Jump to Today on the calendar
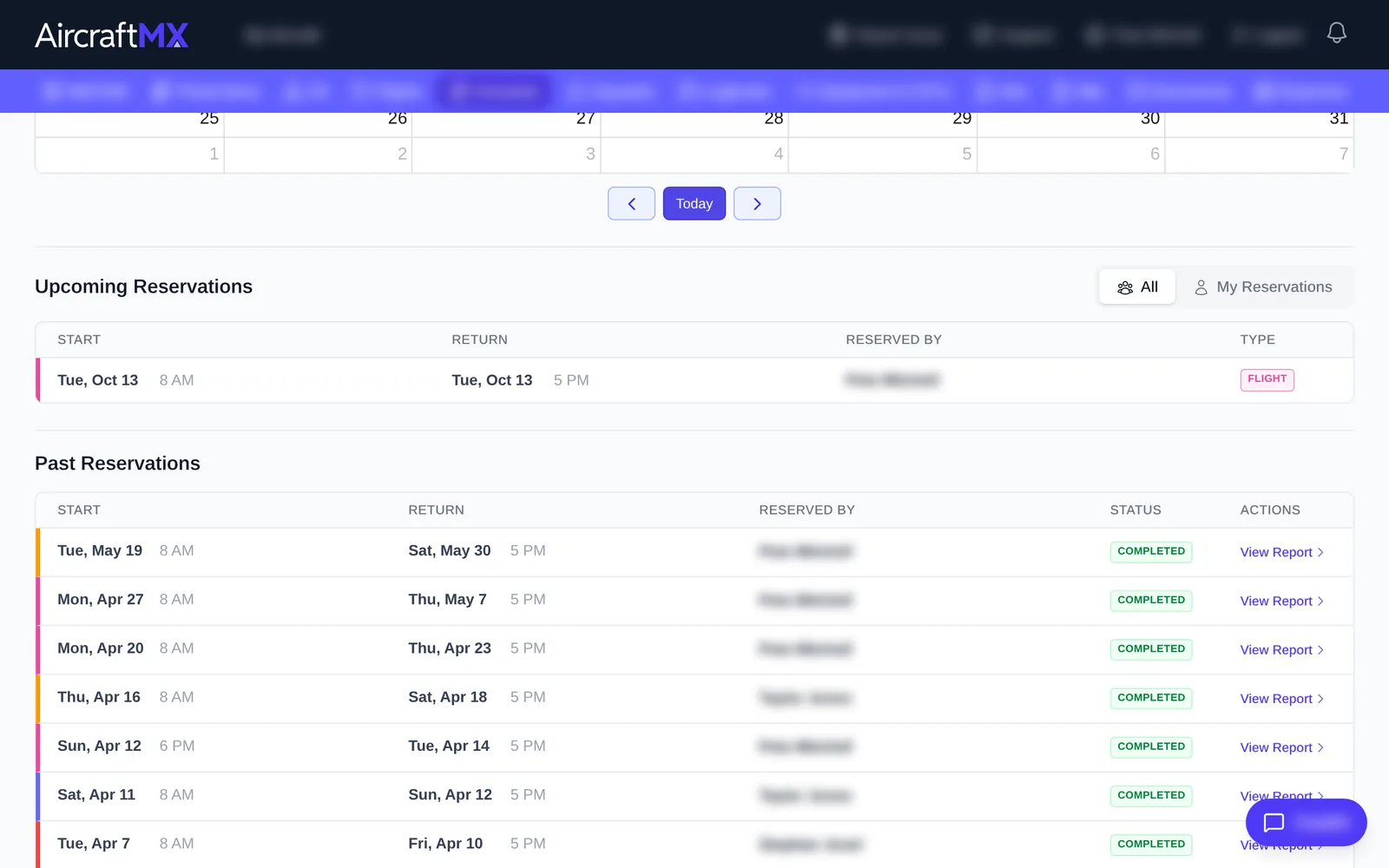1389x868 pixels. 694,203
